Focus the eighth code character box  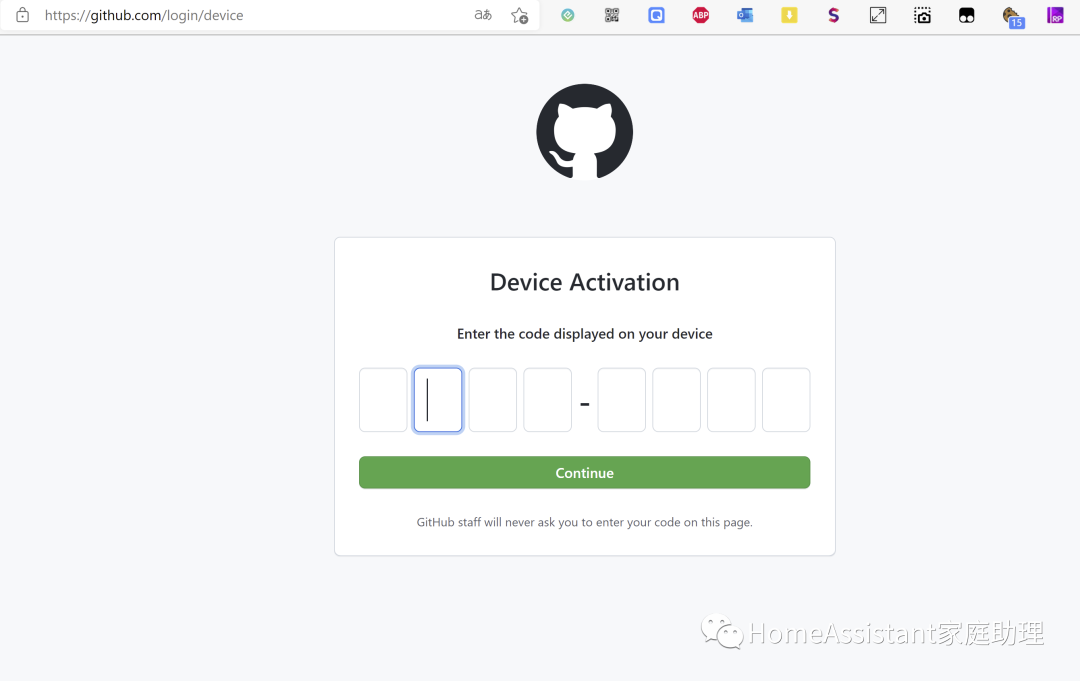click(786, 400)
